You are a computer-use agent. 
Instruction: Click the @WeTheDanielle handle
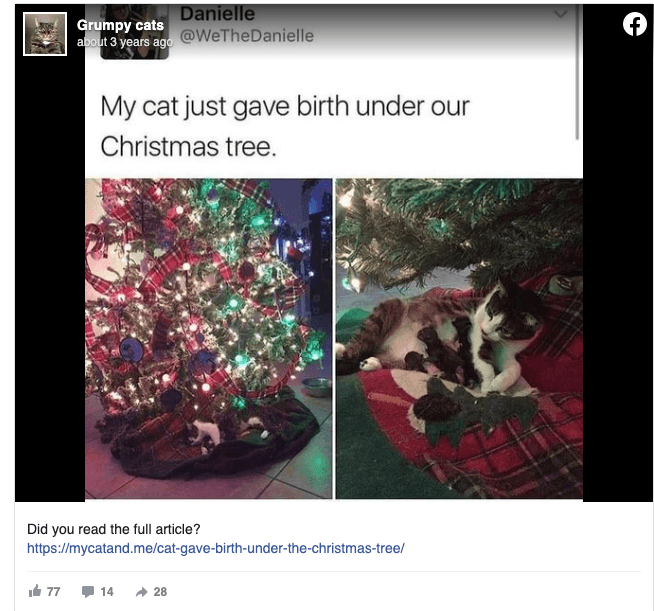[247, 36]
